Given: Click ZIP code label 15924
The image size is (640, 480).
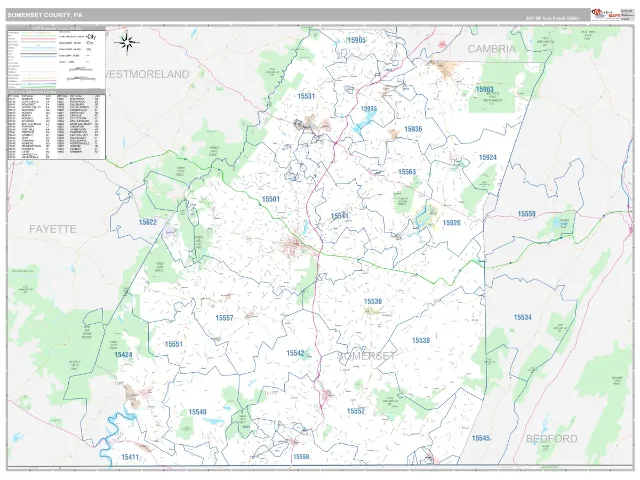Looking at the screenshot, I should pos(488,157).
